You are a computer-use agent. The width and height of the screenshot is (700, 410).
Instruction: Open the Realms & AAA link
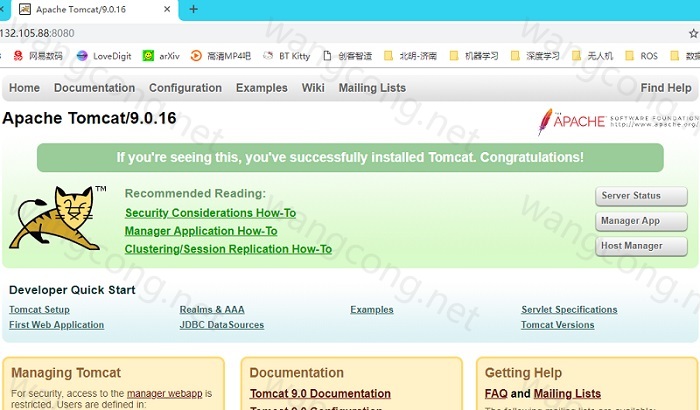[212, 310]
